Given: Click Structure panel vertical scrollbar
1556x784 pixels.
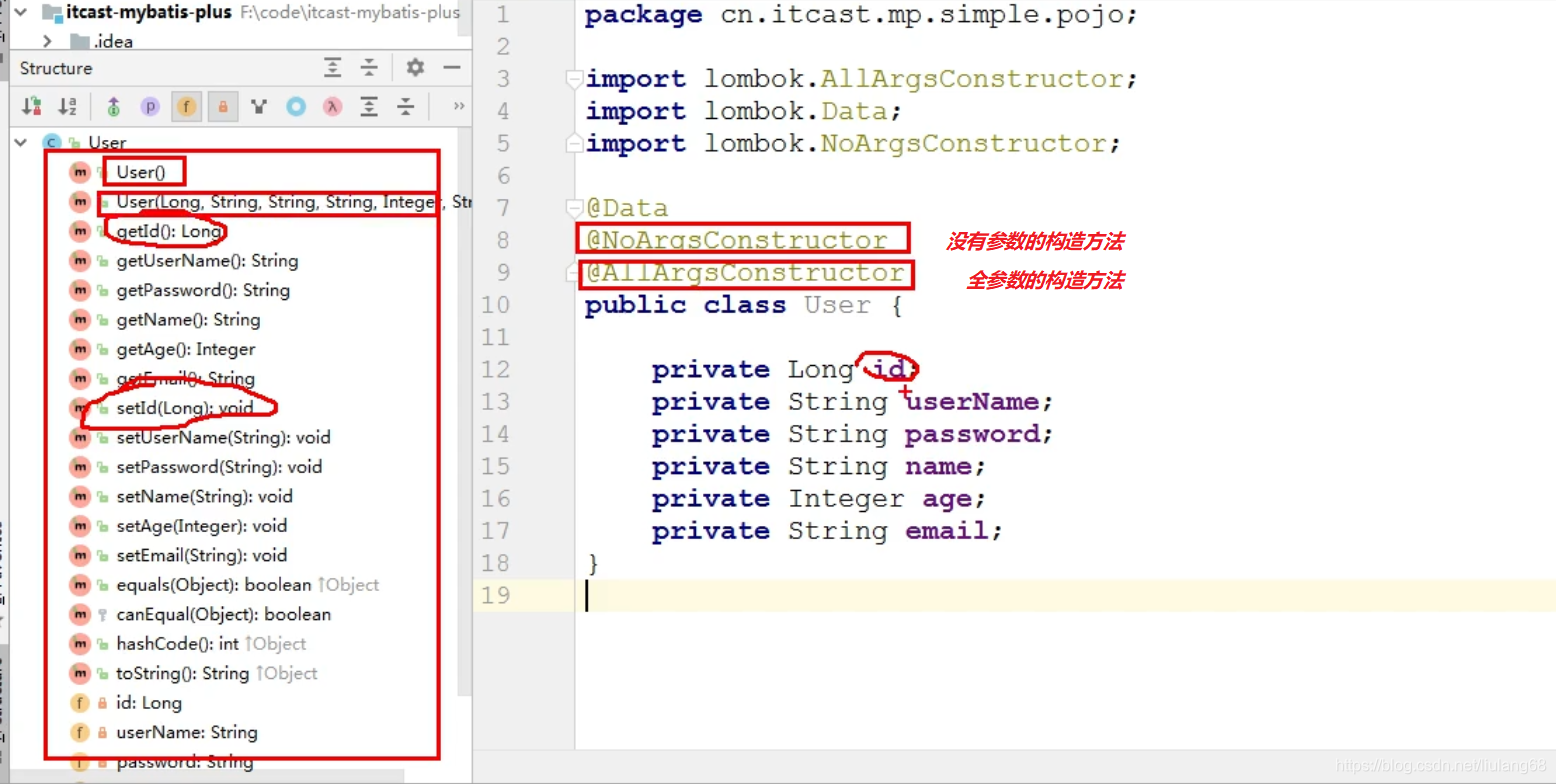Looking at the screenshot, I should pos(464,410).
